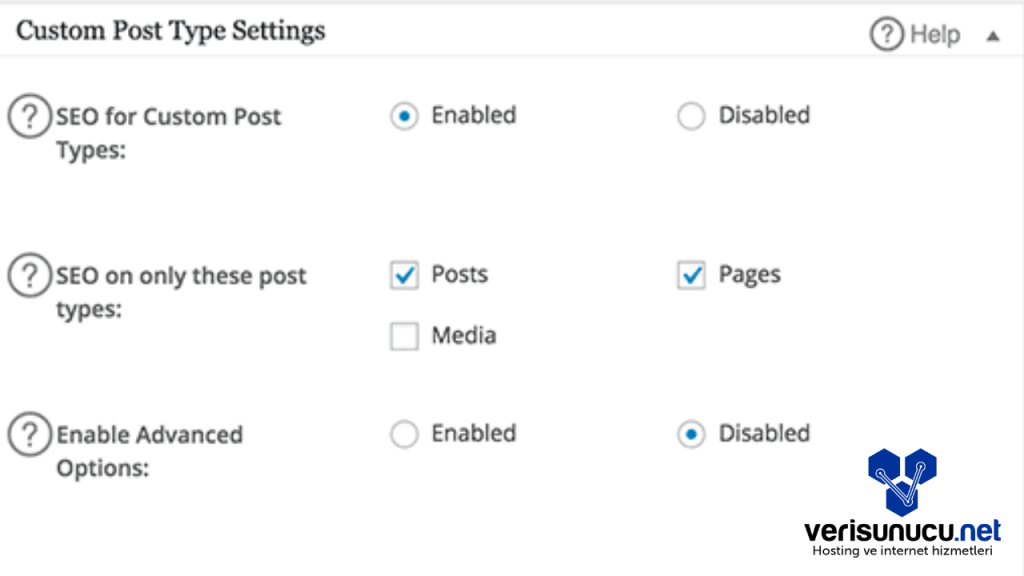Click the Posts label text
The image size is (1024, 576).
(x=459, y=274)
